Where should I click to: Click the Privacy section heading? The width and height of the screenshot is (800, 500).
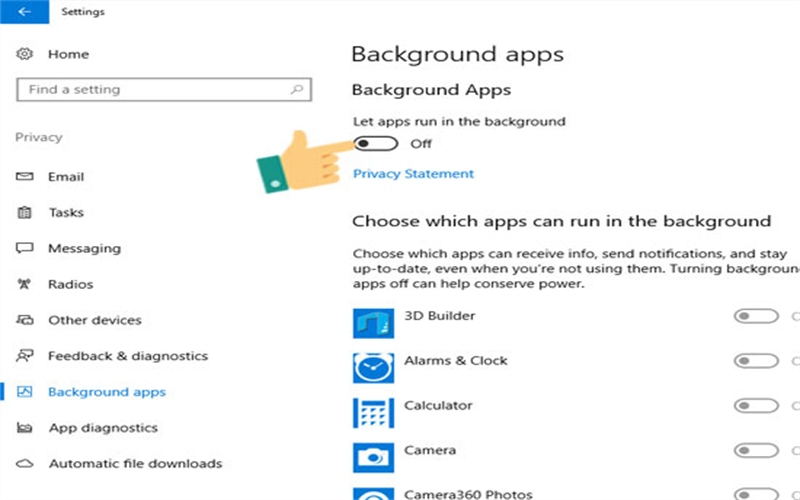(x=39, y=137)
